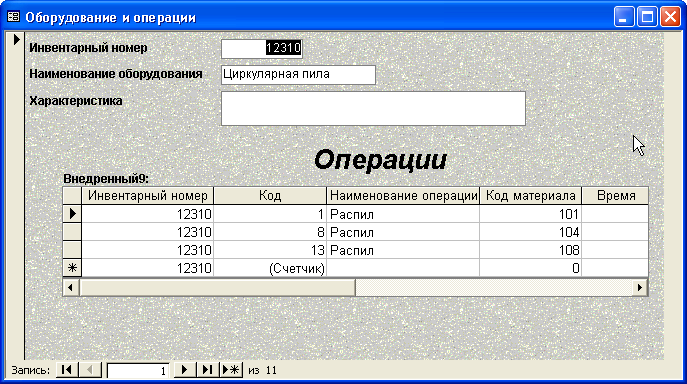Click the (Счетчик) cell in new row
The image size is (687, 384).
coord(270,268)
